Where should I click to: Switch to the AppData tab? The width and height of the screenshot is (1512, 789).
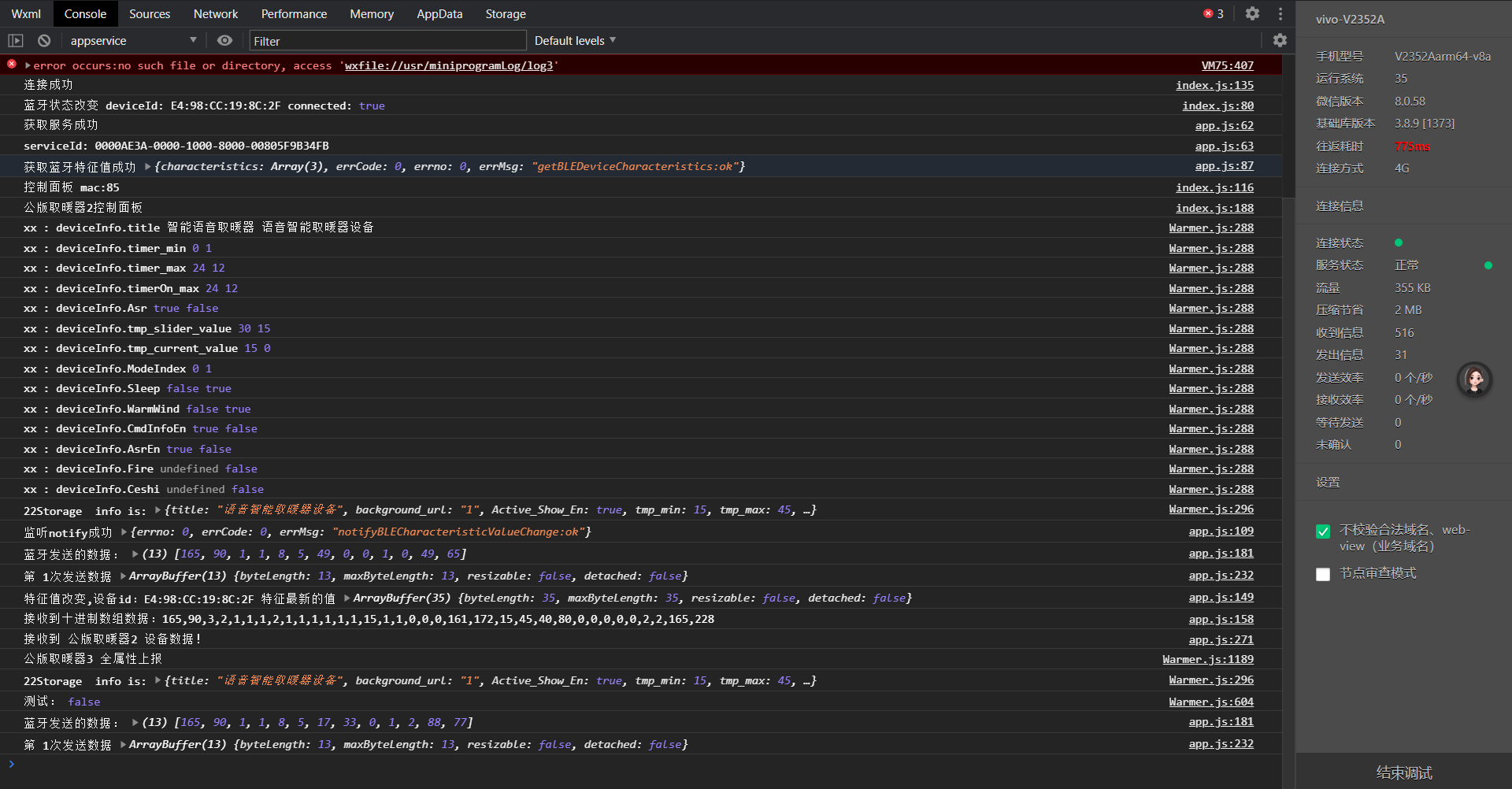[439, 14]
